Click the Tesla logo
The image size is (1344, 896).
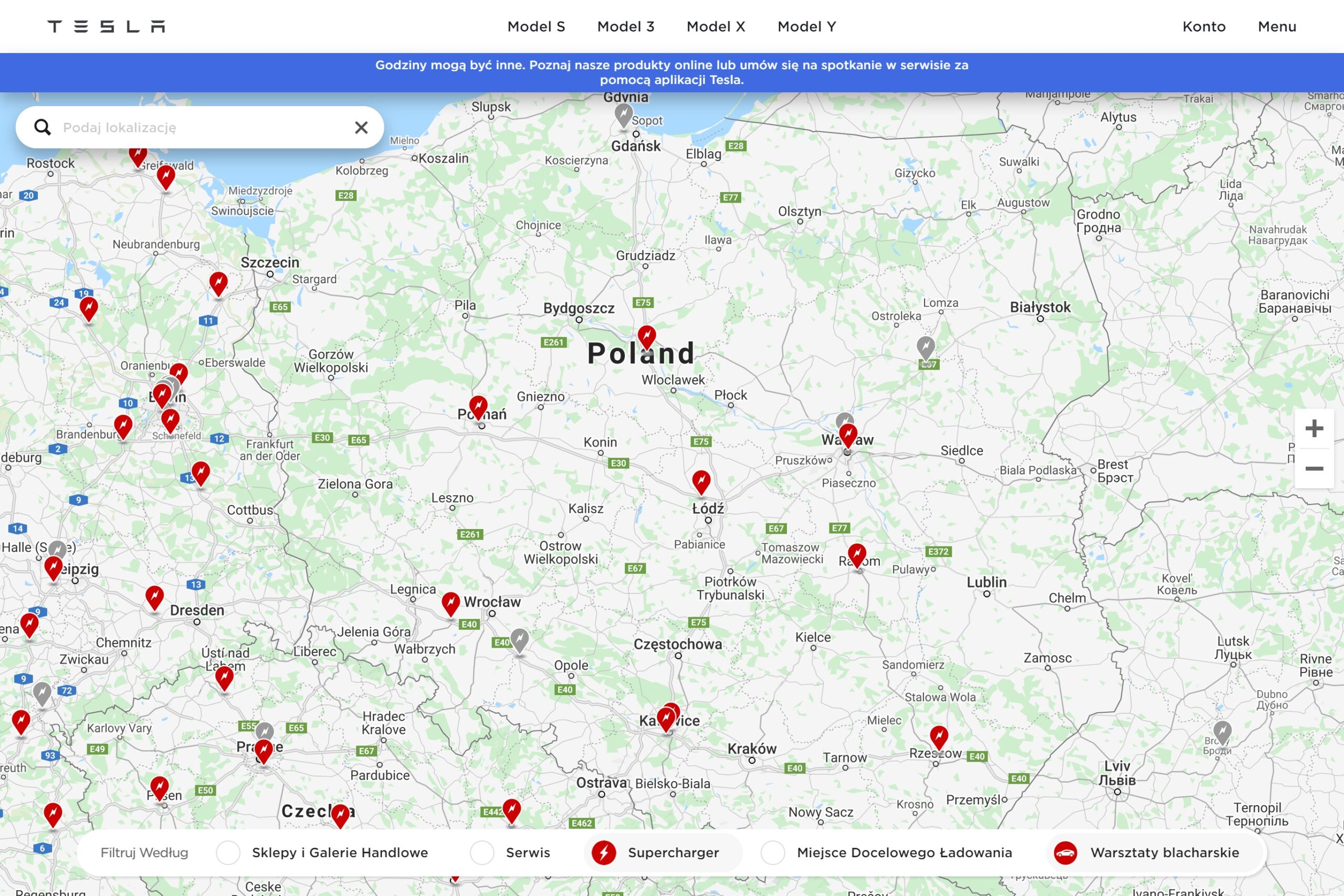click(x=106, y=26)
